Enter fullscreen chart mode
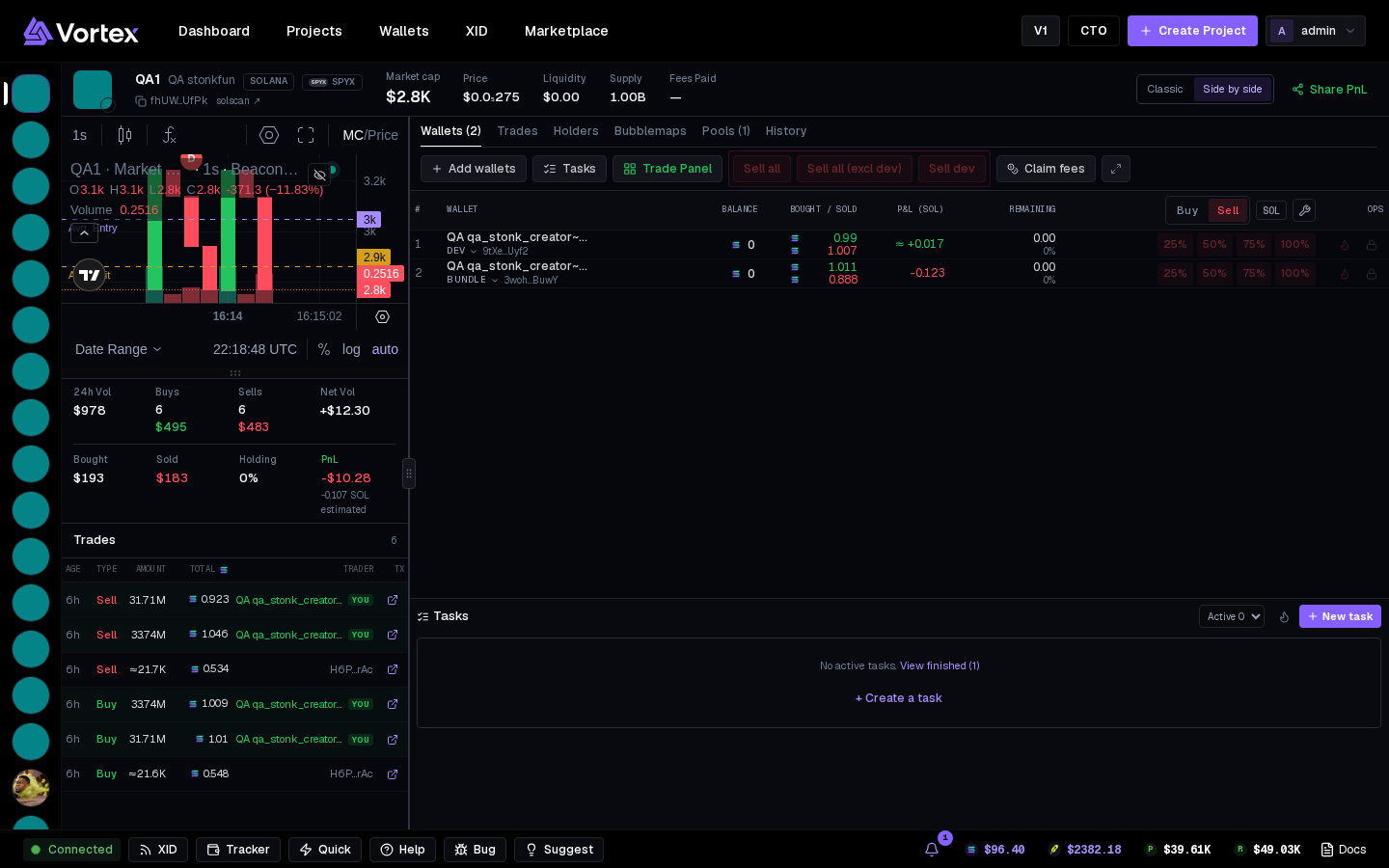 tap(306, 135)
